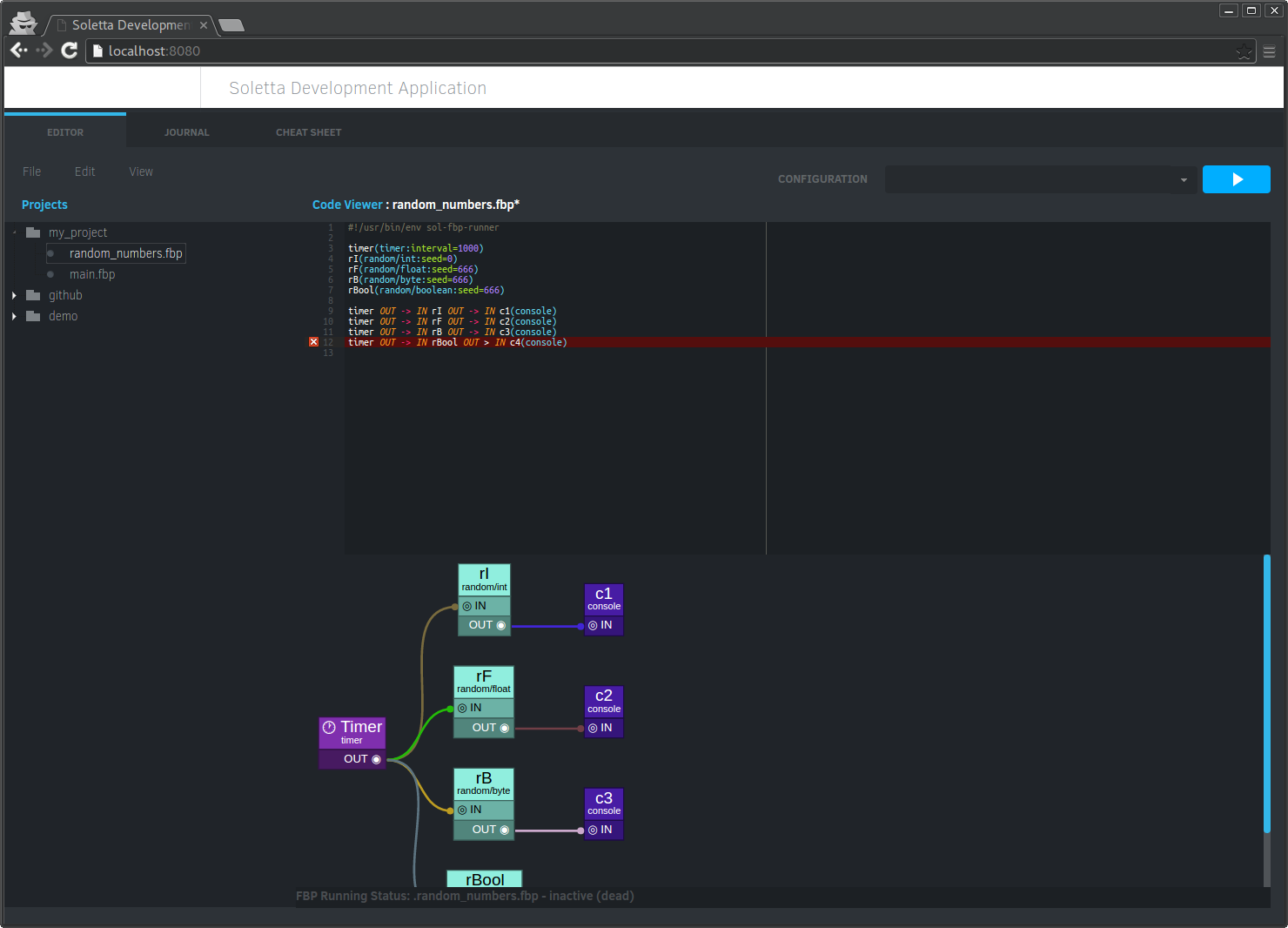The height and width of the screenshot is (928, 1288).
Task: Click the Soletta Development Application title
Action: [358, 88]
